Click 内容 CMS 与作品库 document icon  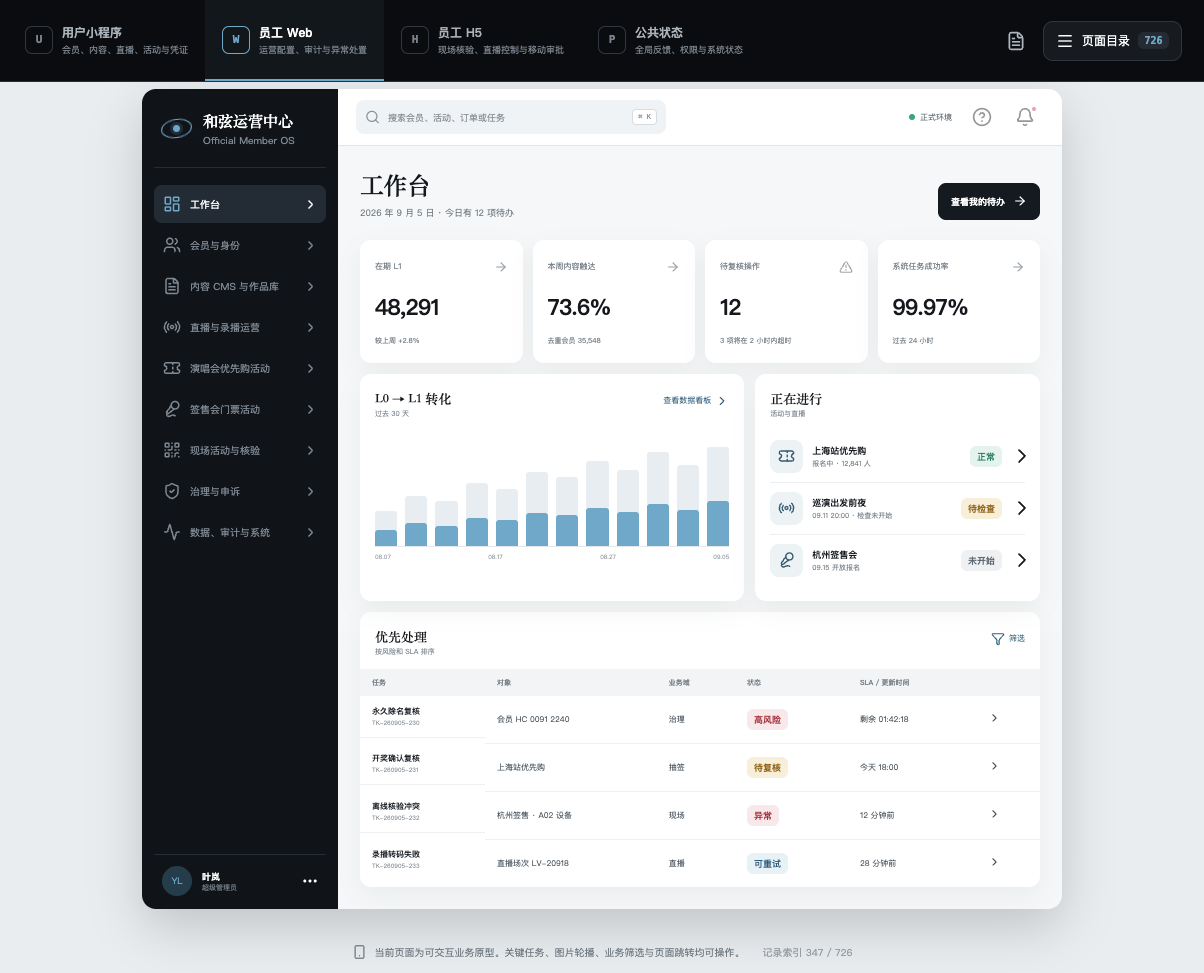click(x=172, y=286)
